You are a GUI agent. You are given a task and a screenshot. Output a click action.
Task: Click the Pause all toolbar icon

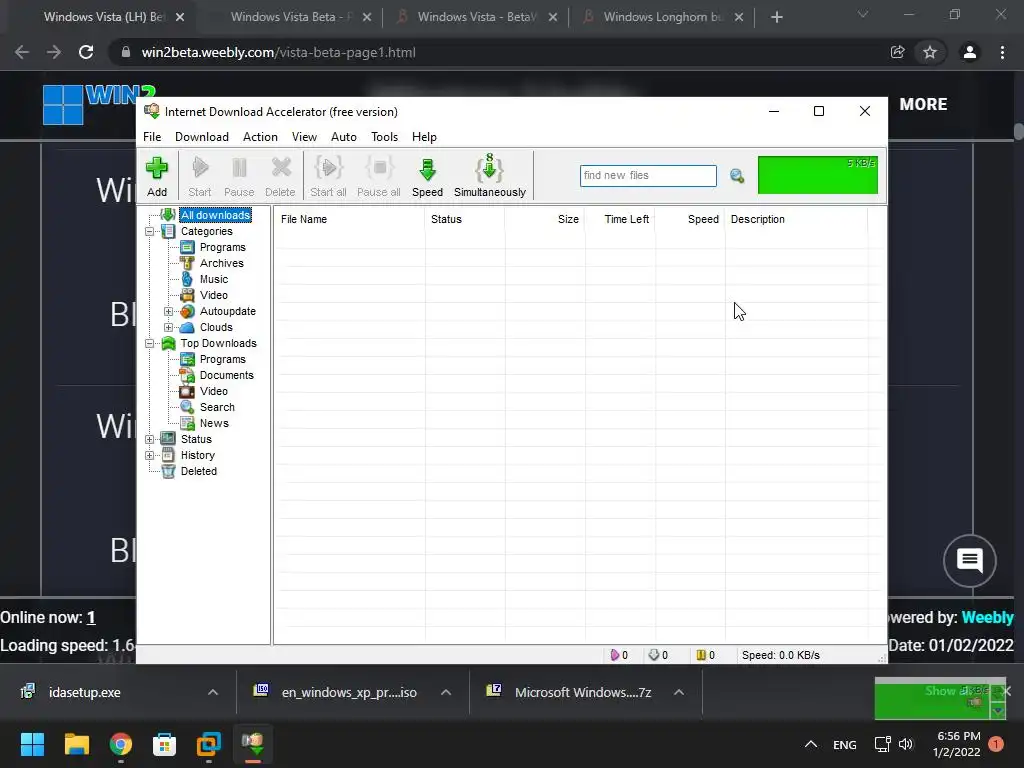pos(379,176)
